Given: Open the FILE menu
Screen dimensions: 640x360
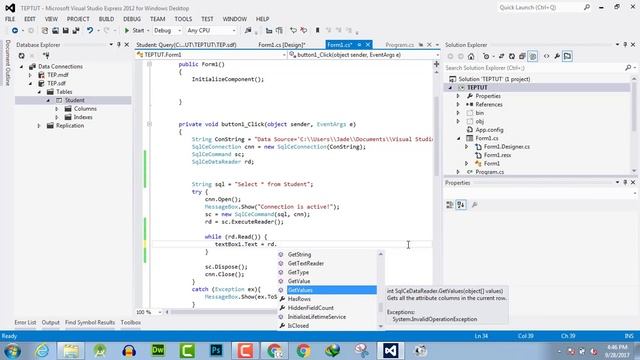Looking at the screenshot, I should (x=10, y=19).
